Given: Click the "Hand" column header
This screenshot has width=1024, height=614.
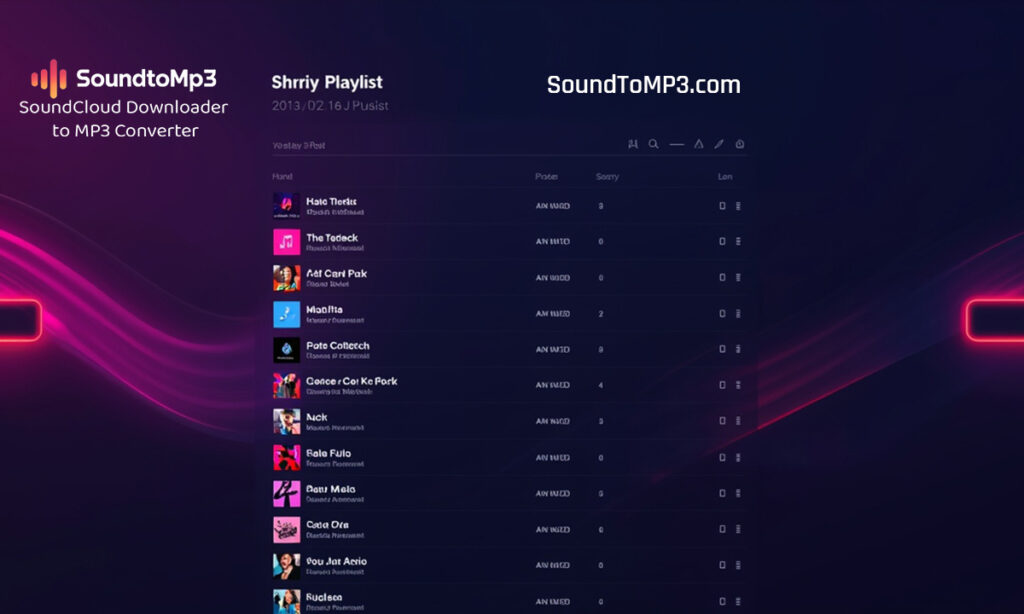Looking at the screenshot, I should [x=282, y=177].
